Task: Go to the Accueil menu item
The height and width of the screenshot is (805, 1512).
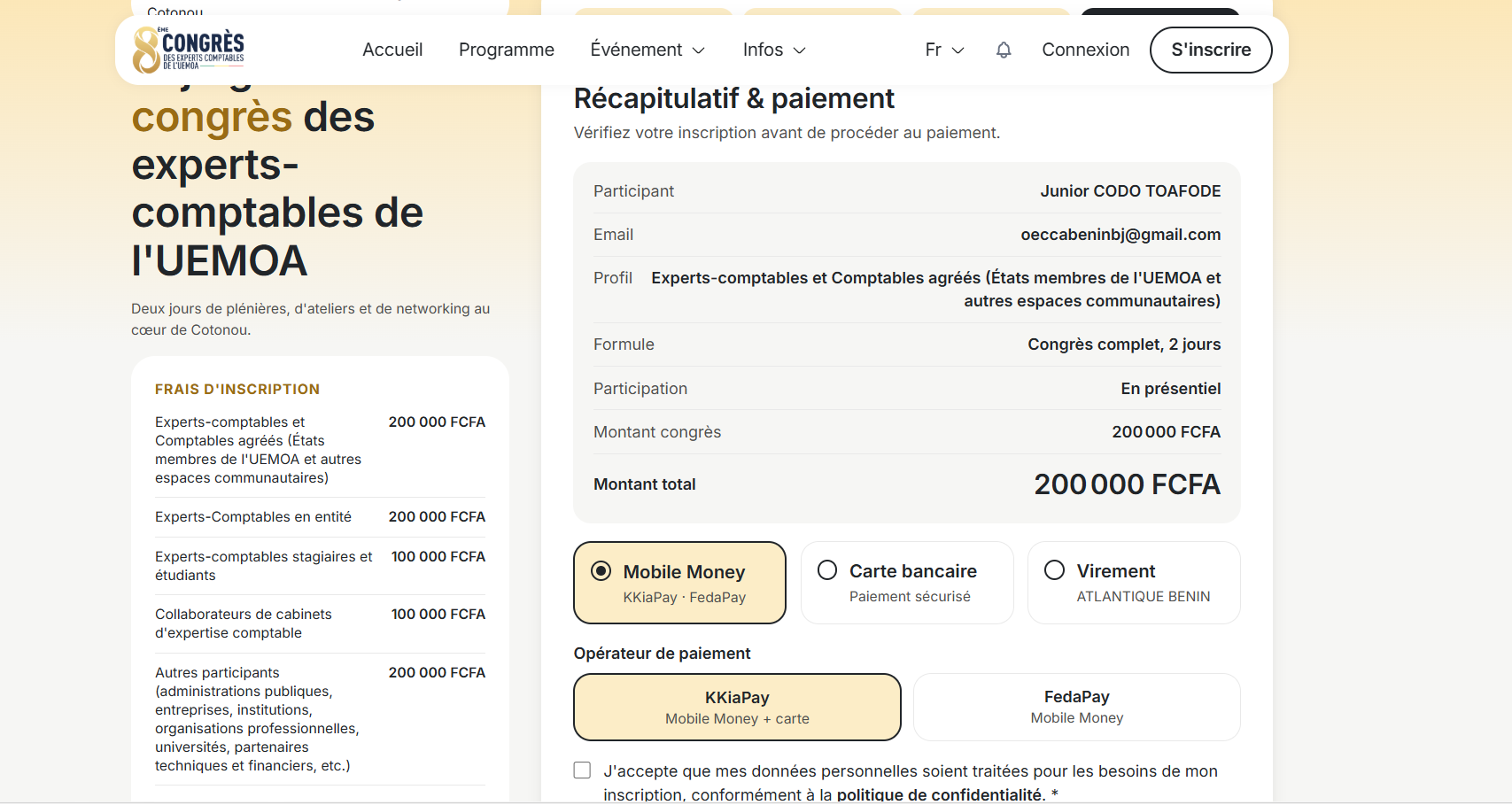Action: coord(392,50)
